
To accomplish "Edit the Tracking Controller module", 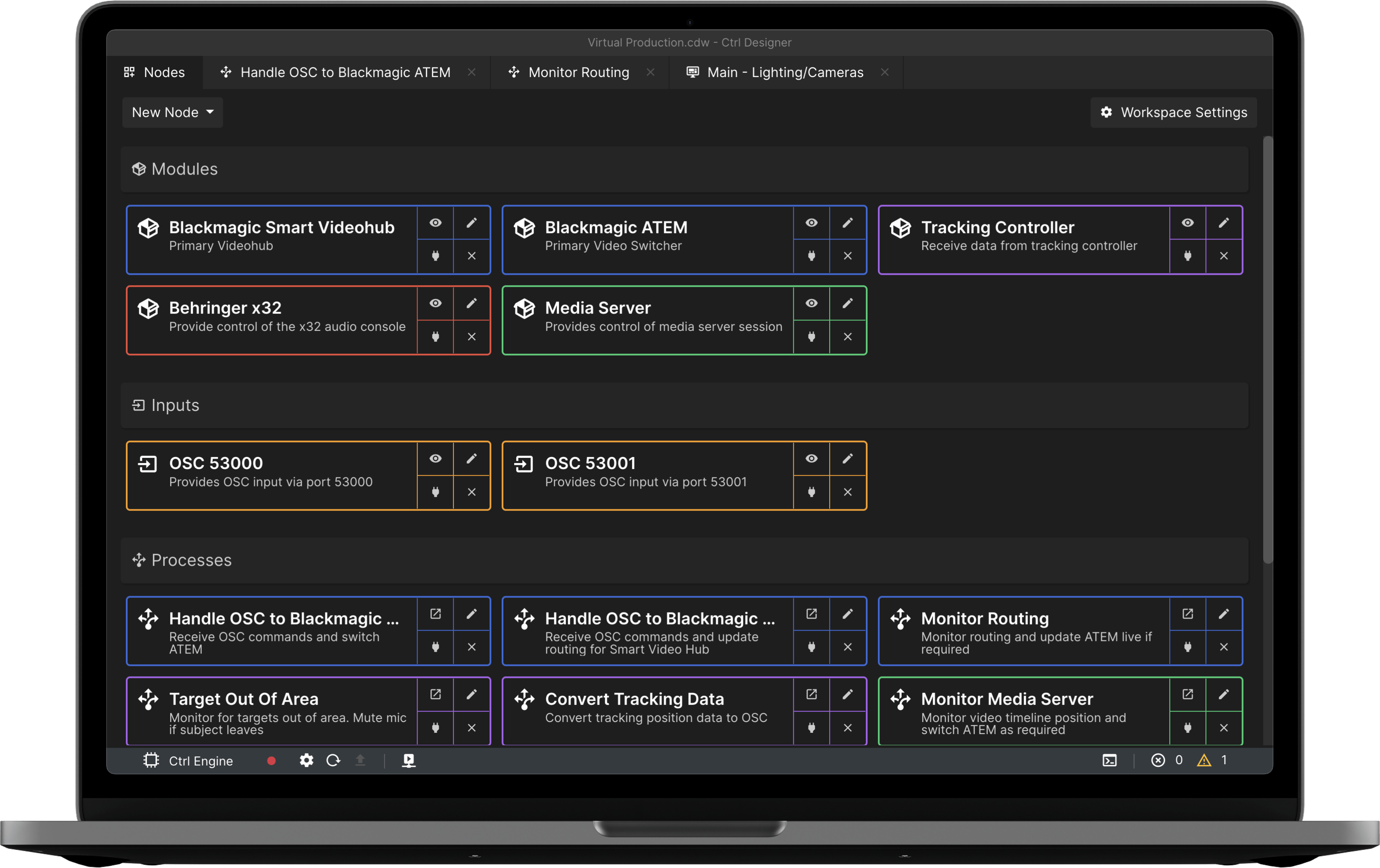I will click(1223, 223).
